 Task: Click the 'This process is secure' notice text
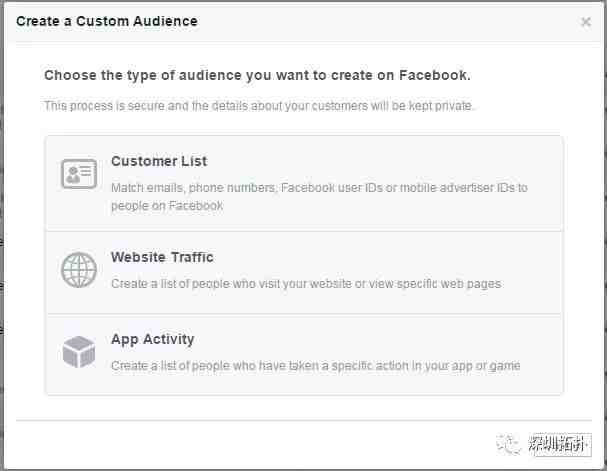point(259,106)
